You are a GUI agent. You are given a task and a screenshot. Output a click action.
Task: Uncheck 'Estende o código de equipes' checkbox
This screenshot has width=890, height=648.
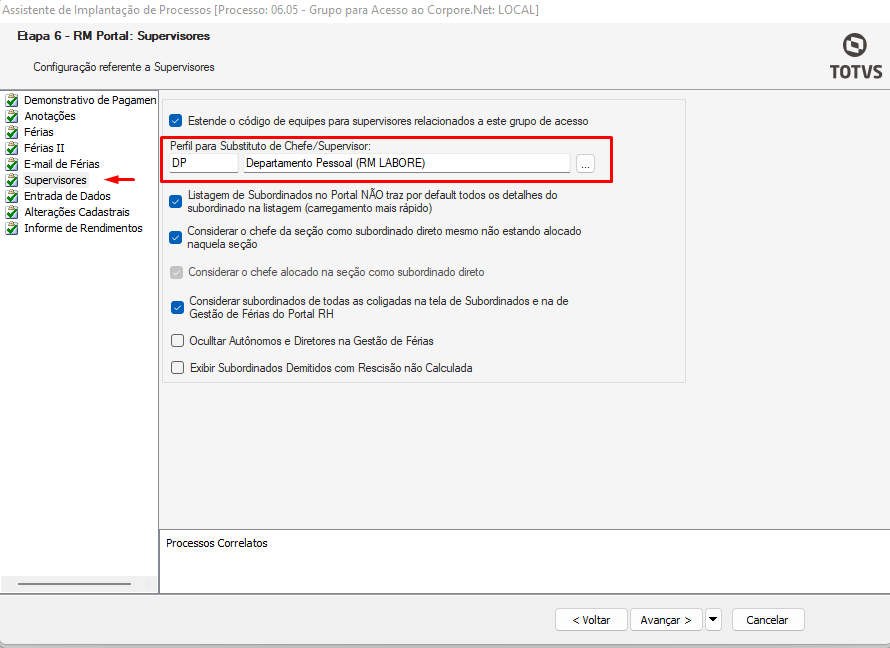[177, 120]
